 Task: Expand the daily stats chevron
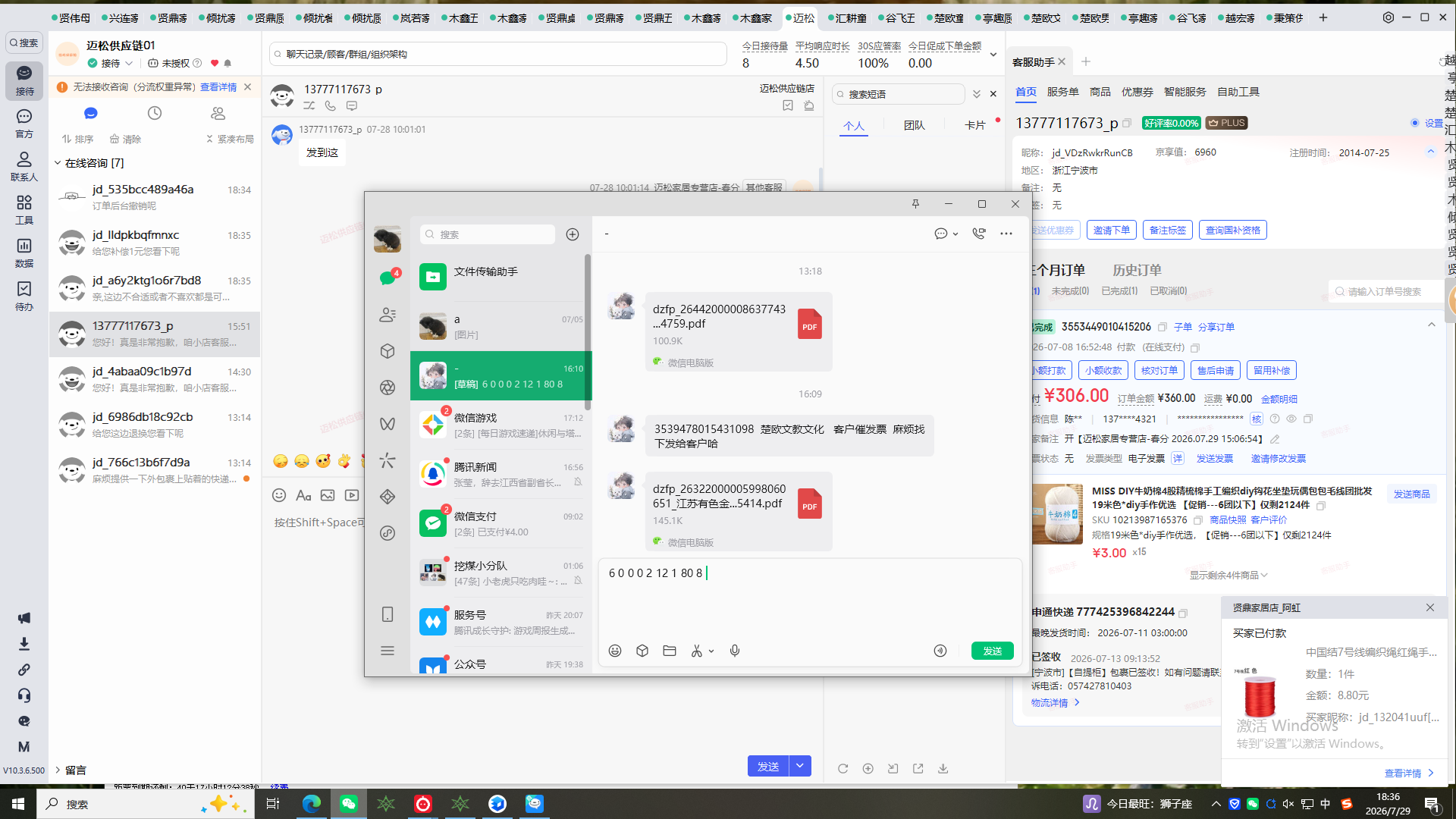[993, 55]
